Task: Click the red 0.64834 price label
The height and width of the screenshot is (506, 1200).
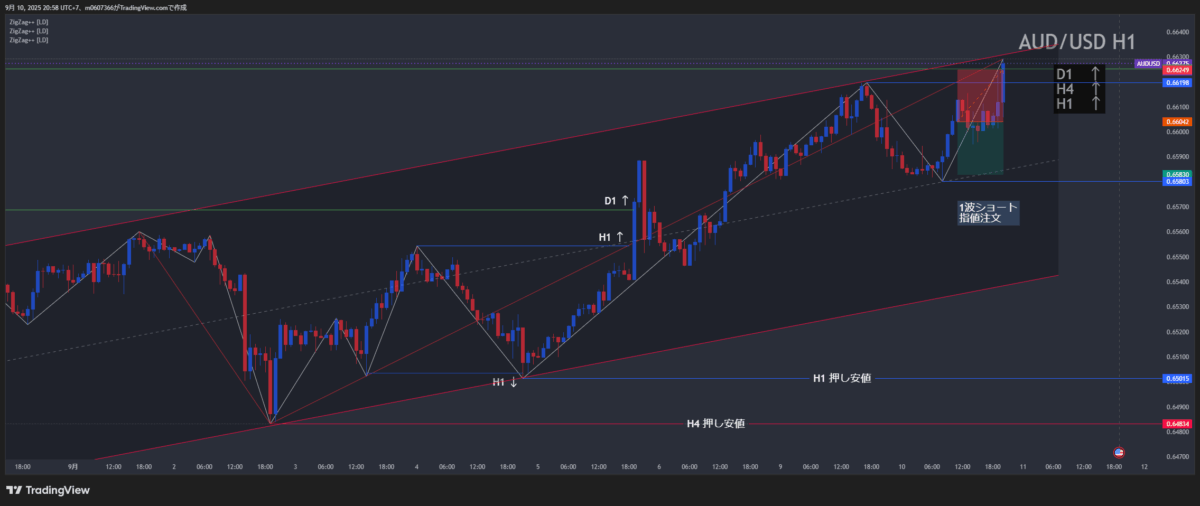Action: pos(1176,424)
